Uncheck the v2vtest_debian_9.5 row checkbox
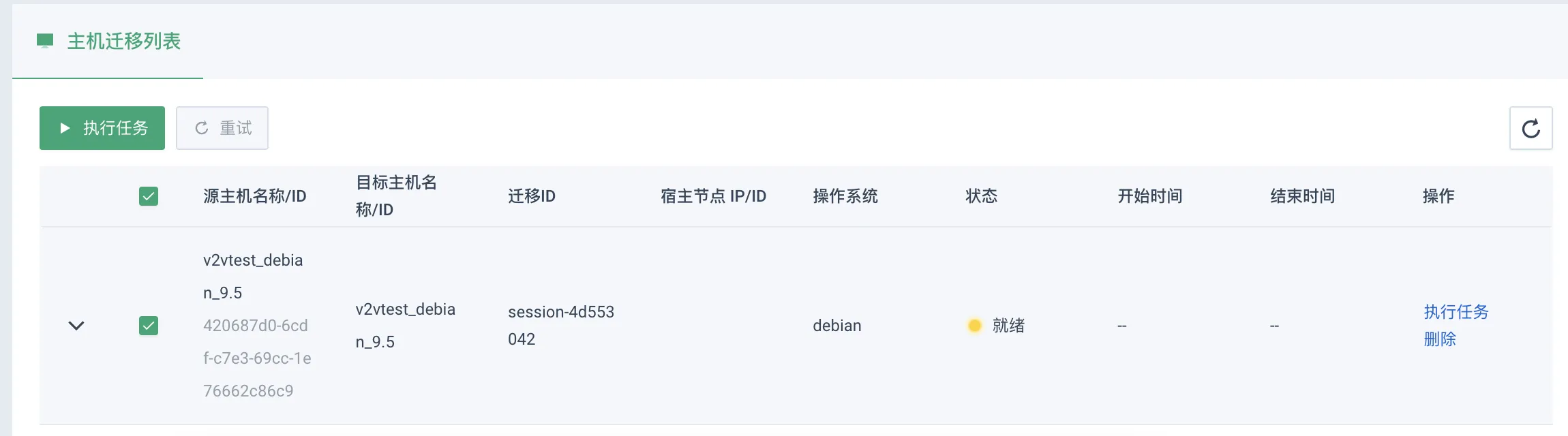The width and height of the screenshot is (1568, 436). [149, 326]
